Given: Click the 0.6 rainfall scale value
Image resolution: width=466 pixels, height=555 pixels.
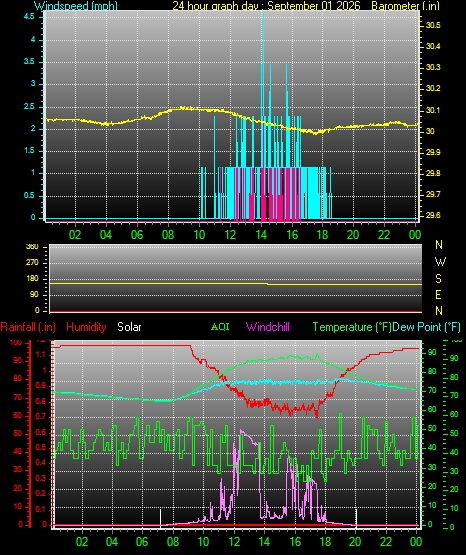Looking at the screenshot, I should (x=41, y=432).
